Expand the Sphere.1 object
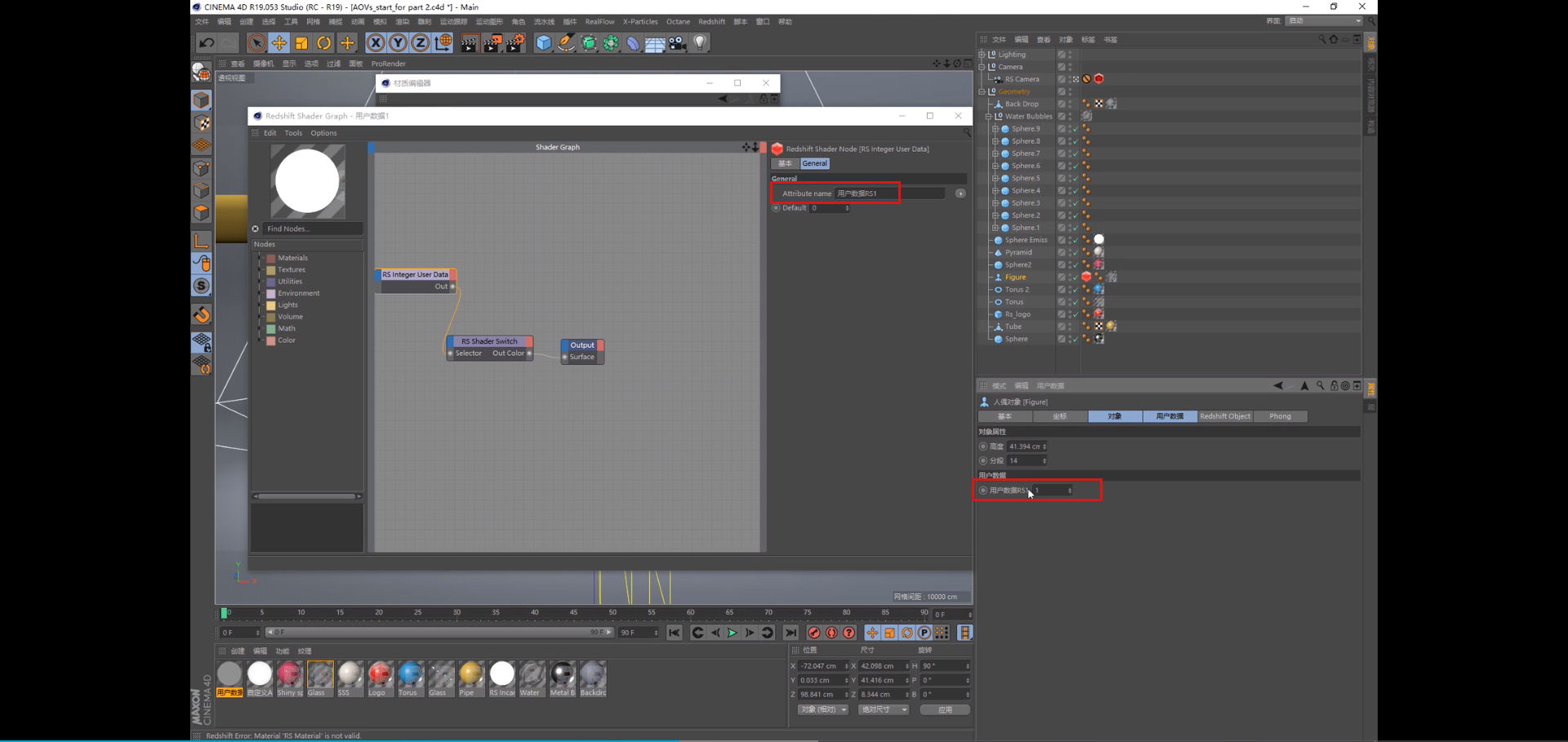 click(x=996, y=228)
